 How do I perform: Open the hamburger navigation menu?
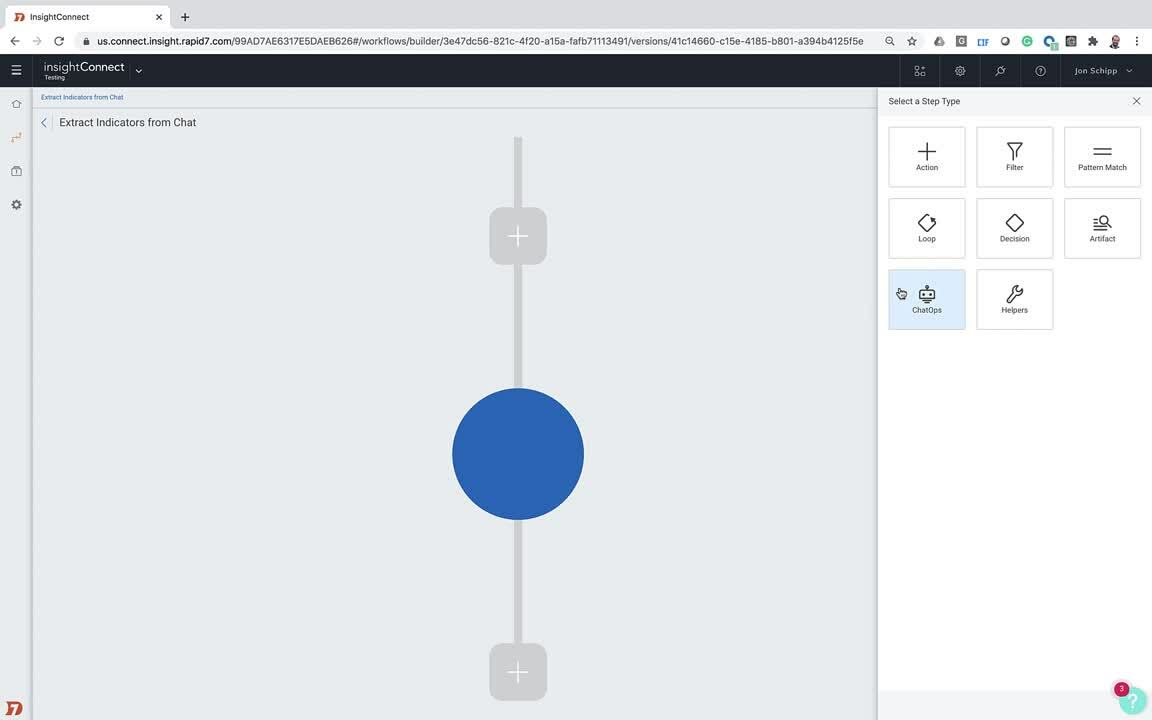point(16,70)
